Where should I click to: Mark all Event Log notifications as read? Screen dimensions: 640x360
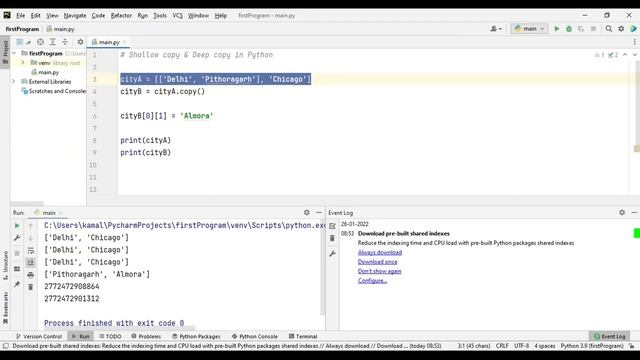(332, 226)
